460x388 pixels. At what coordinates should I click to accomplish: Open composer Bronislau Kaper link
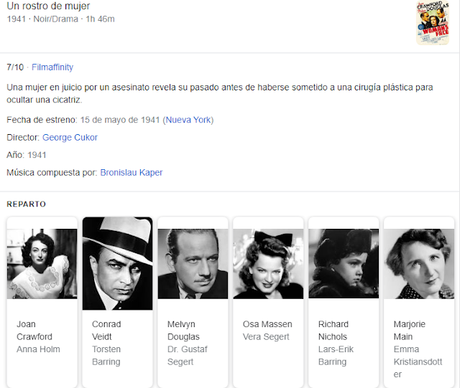click(x=131, y=172)
